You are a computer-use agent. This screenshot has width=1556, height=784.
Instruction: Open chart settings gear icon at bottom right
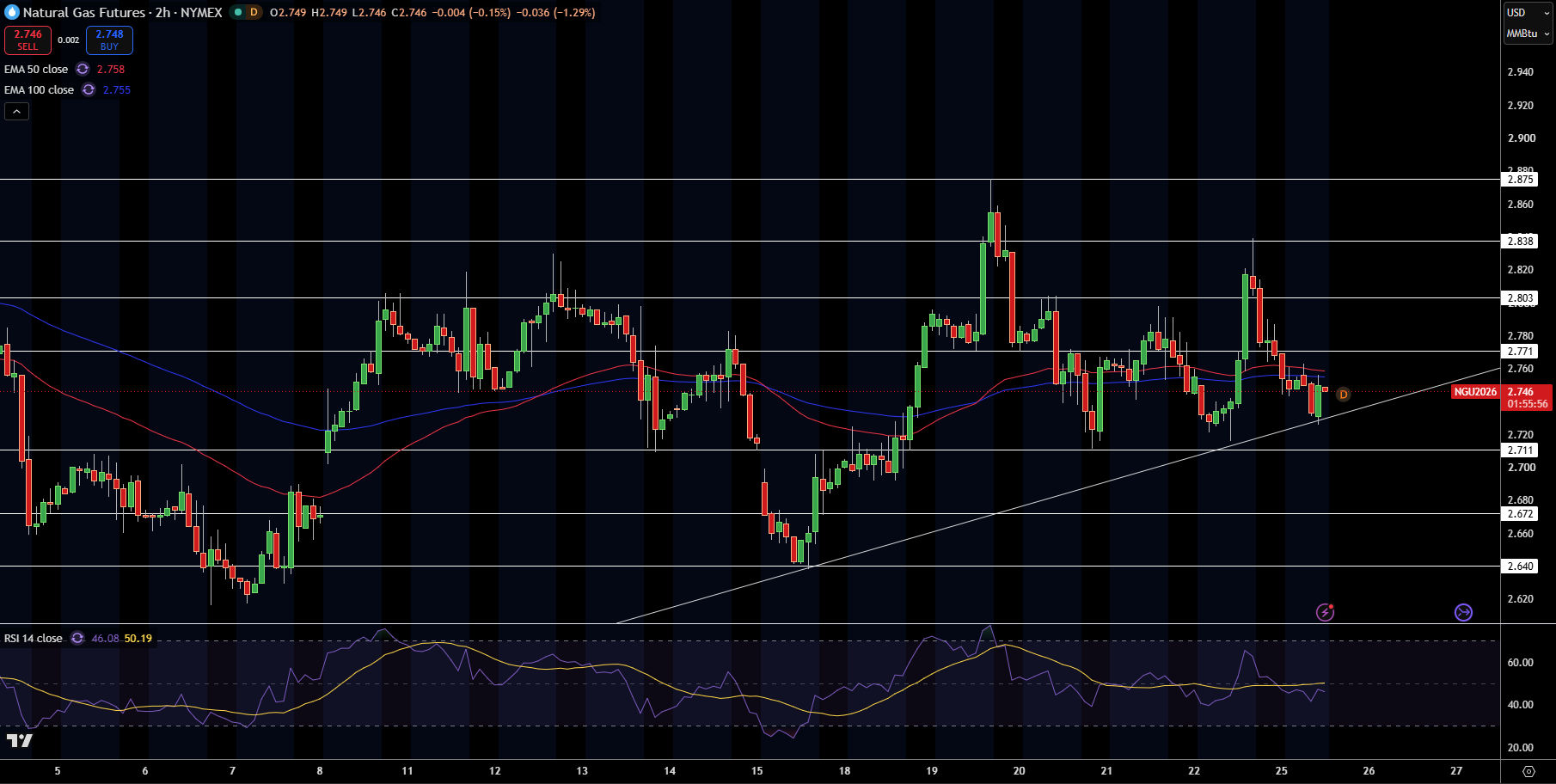(x=1528, y=771)
